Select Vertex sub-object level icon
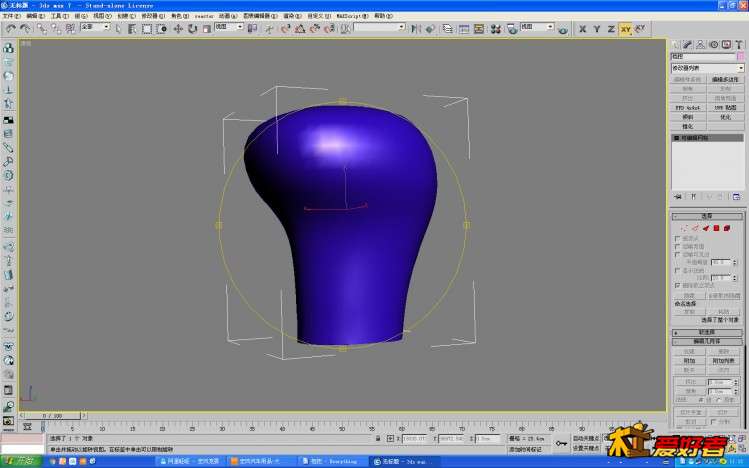Screen dimensions: 749x468 (685, 228)
